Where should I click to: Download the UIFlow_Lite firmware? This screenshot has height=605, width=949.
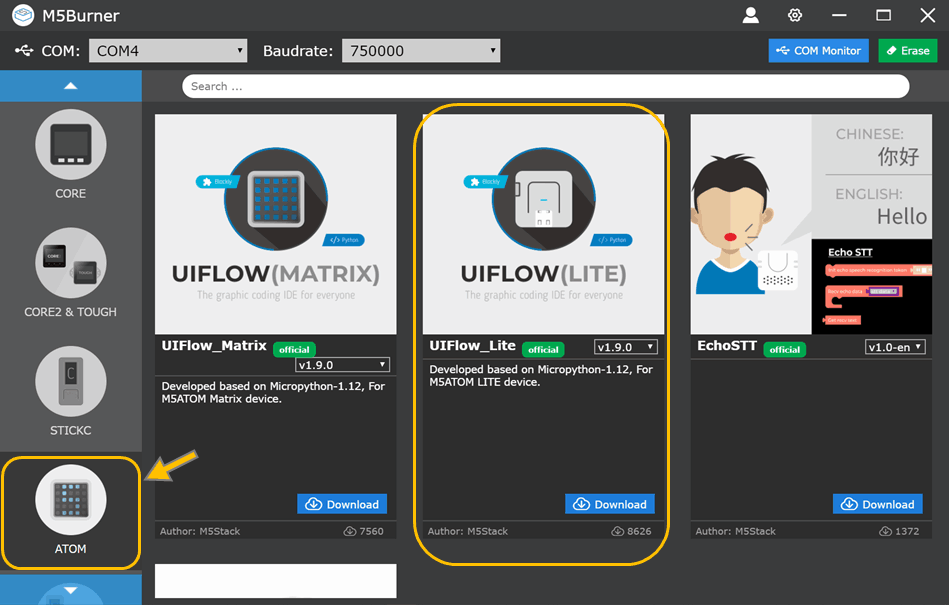(609, 504)
